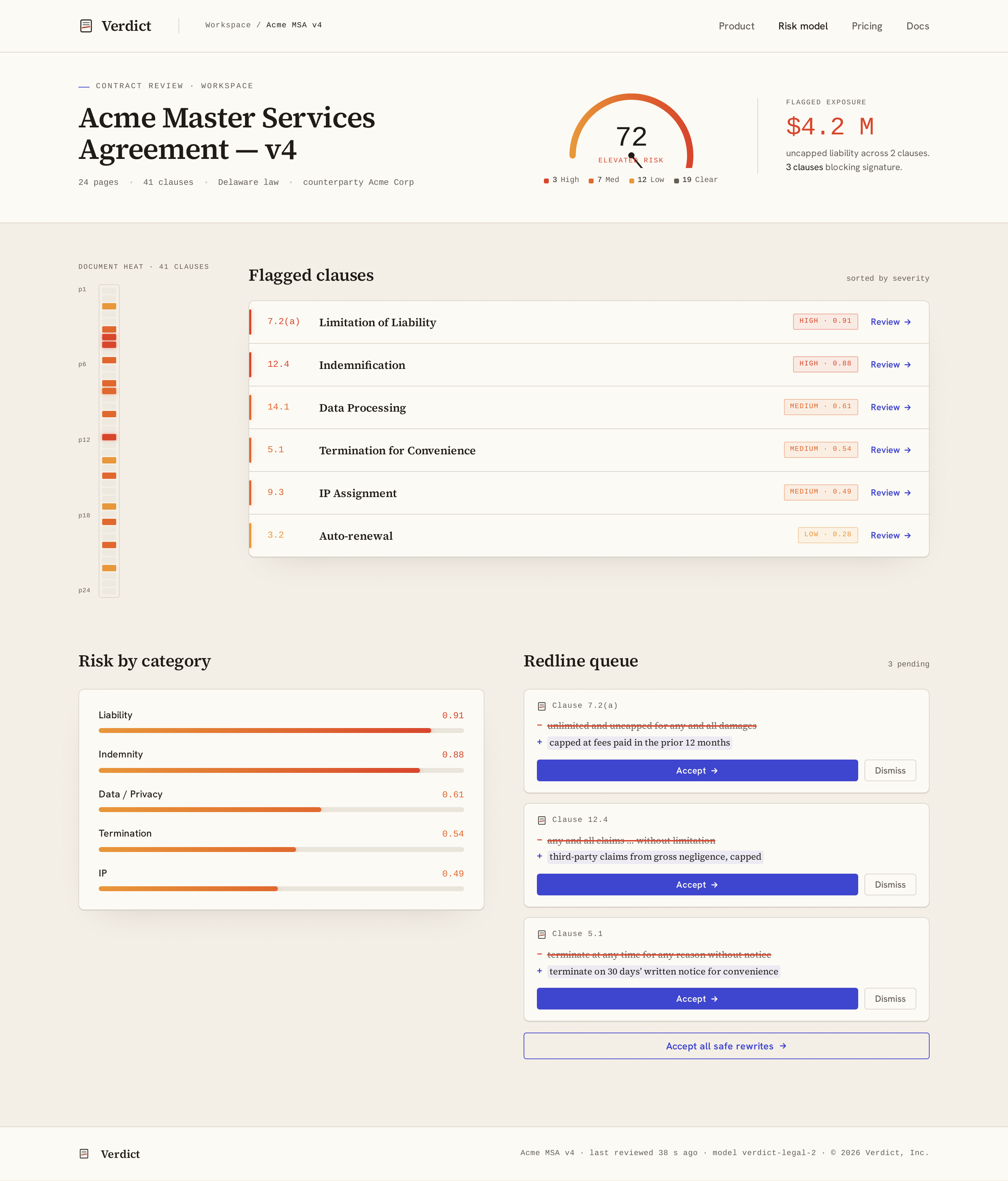Click the Termination risk progress bar
The height and width of the screenshot is (1181, 1008).
[x=281, y=850]
